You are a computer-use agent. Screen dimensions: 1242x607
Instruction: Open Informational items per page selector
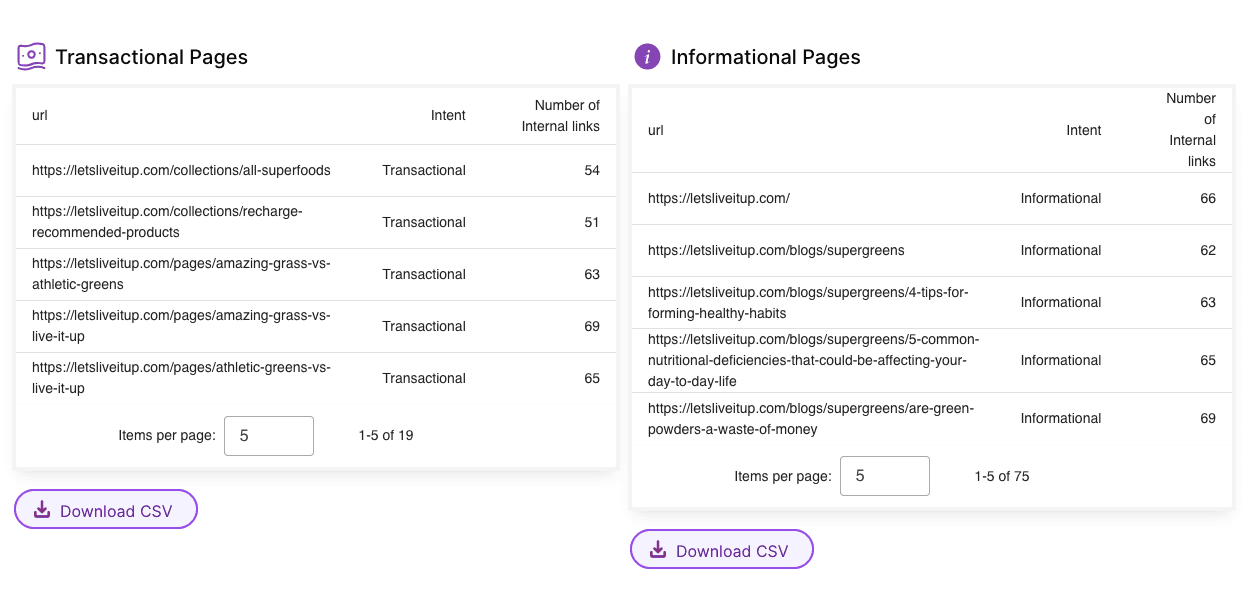(x=884, y=476)
